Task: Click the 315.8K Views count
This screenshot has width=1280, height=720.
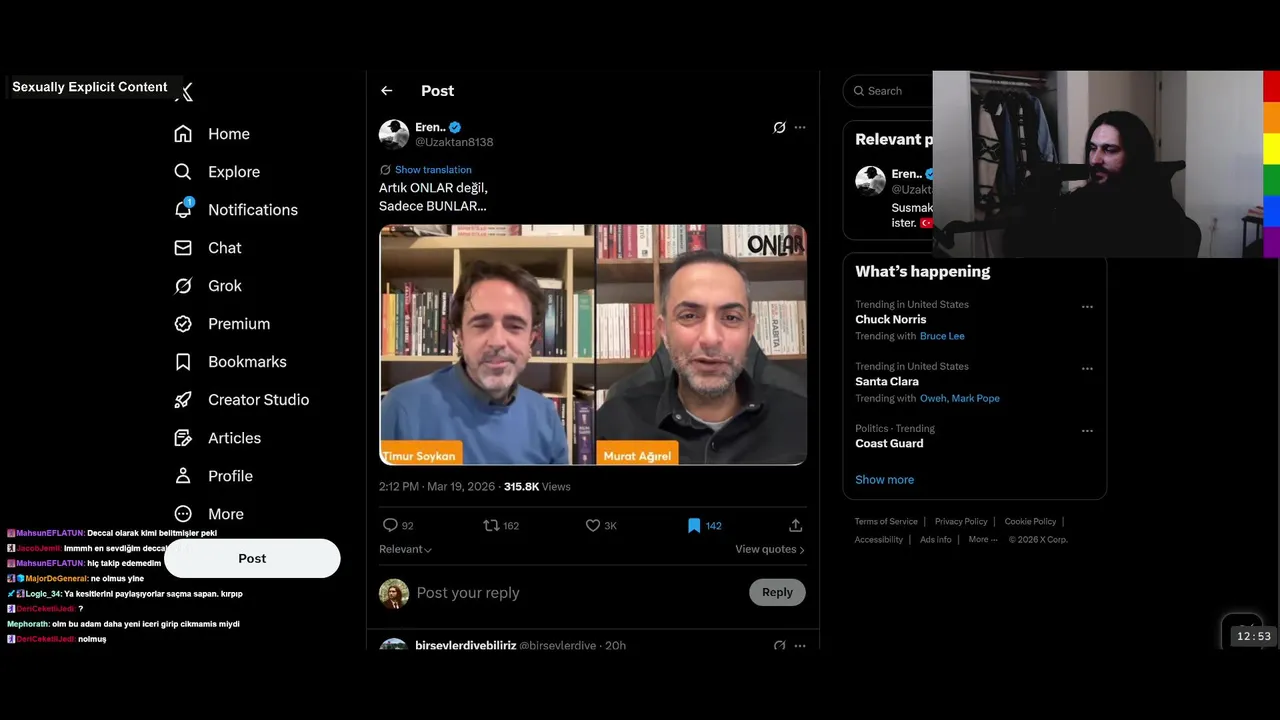Action: (537, 487)
